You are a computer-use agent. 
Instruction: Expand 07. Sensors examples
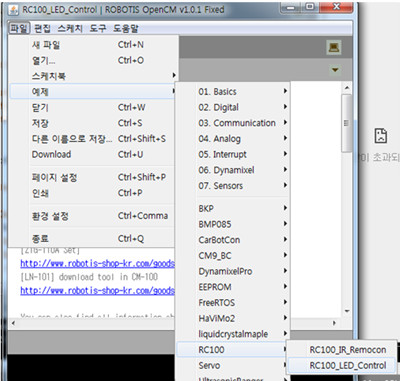(x=233, y=185)
